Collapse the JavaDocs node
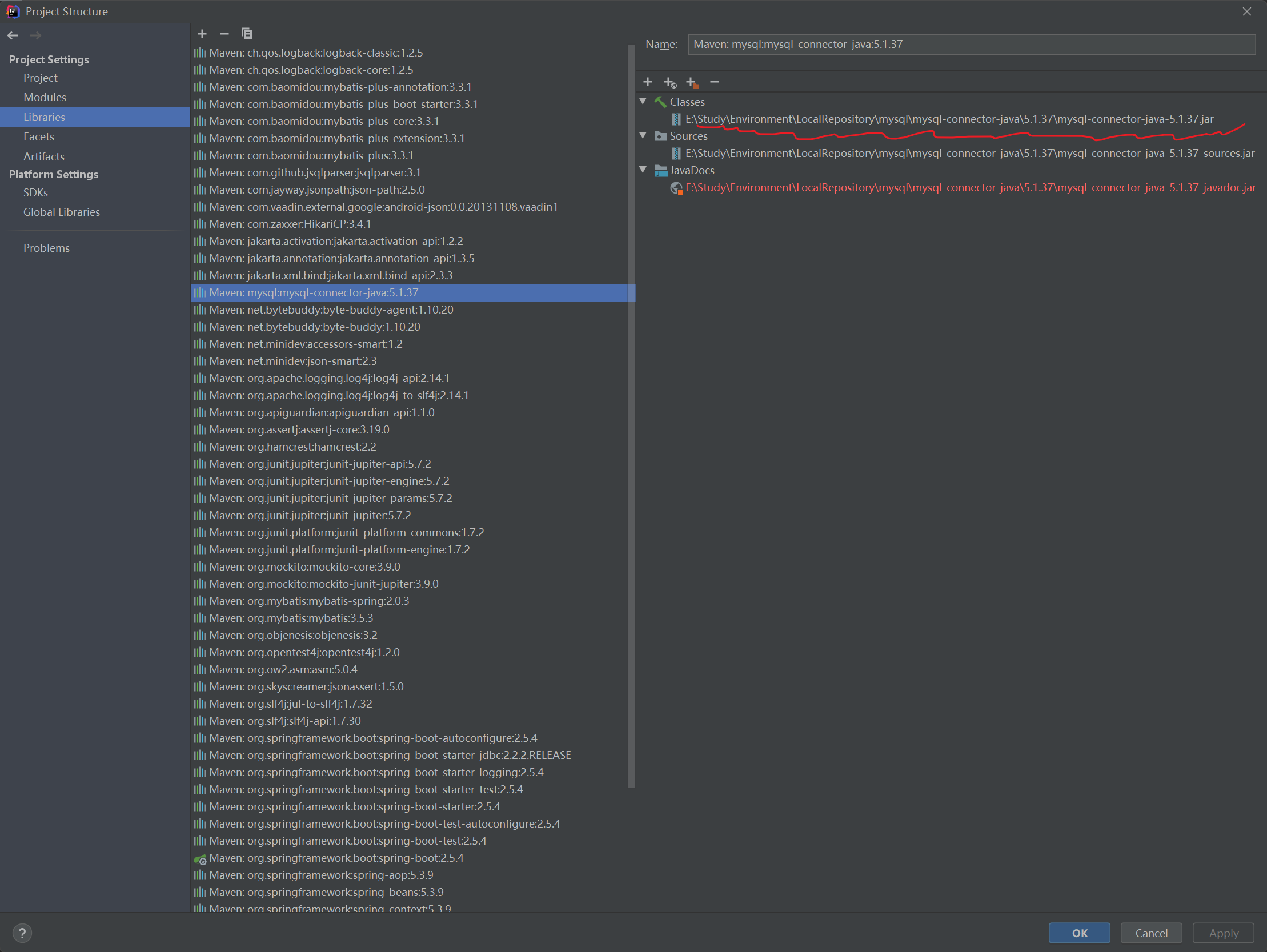Viewport: 1267px width, 952px height. pos(643,170)
